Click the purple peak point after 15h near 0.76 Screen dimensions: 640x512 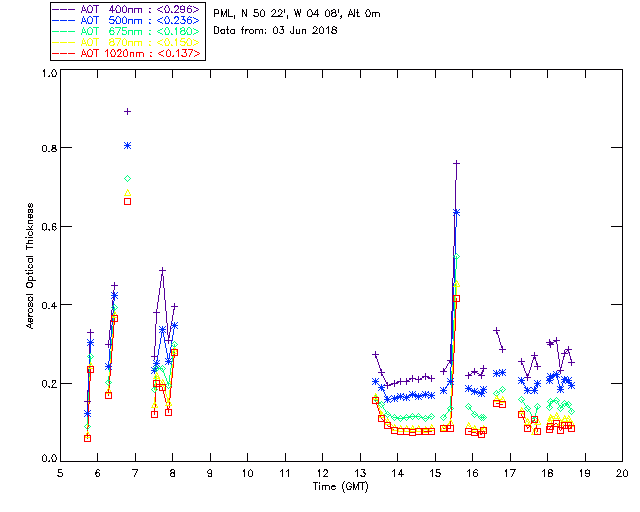click(x=457, y=163)
